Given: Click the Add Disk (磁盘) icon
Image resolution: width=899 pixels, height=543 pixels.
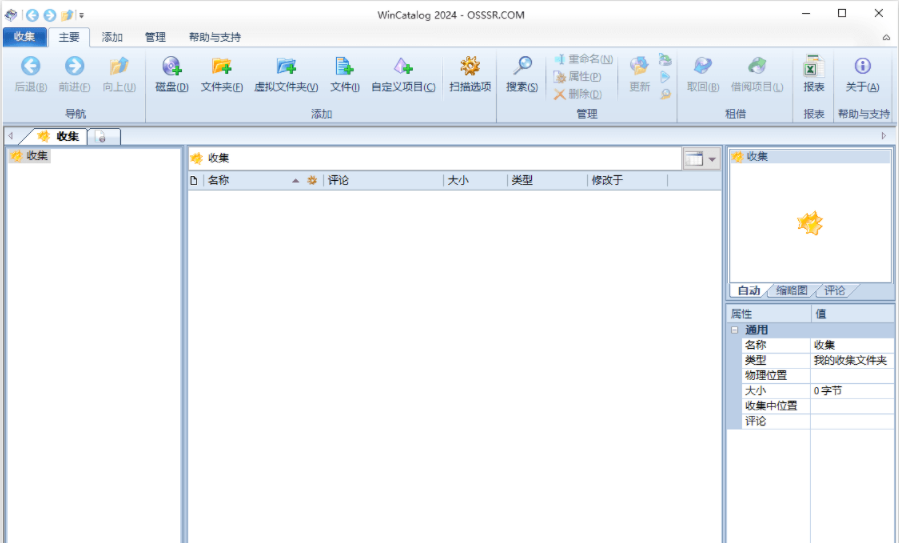Looking at the screenshot, I should tap(172, 67).
